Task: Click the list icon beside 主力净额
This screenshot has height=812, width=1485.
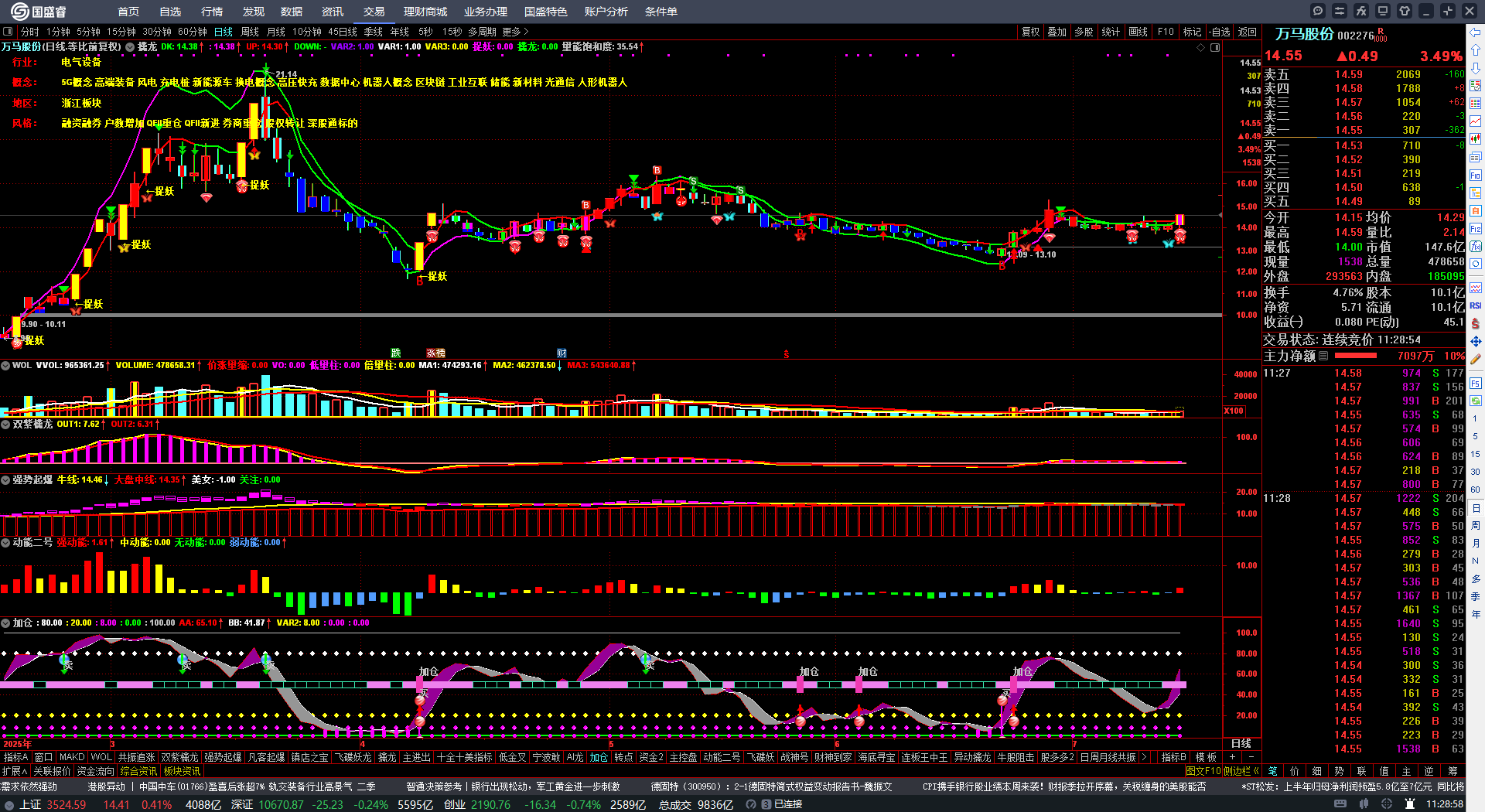Action: click(x=1323, y=356)
